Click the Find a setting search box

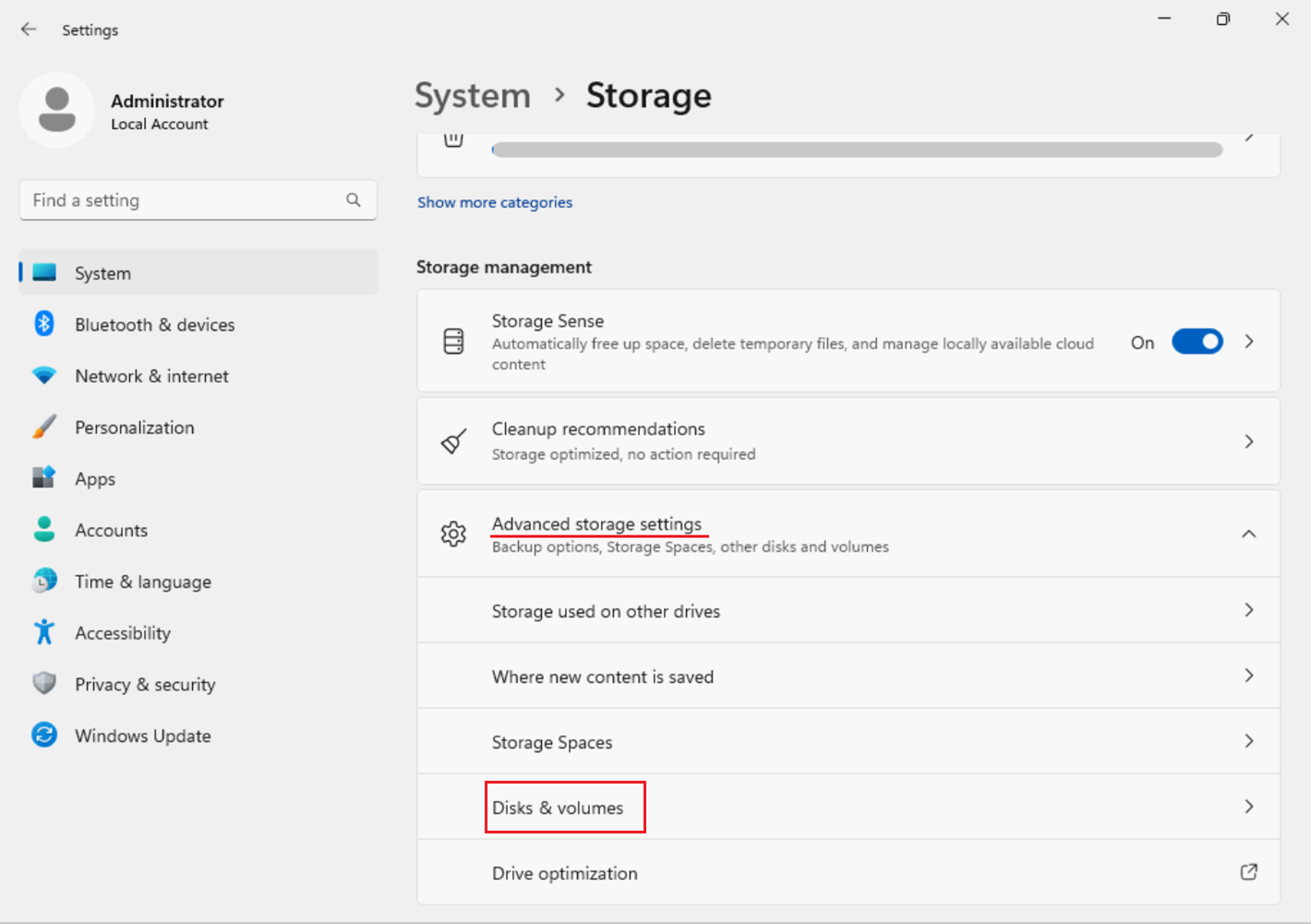198,200
